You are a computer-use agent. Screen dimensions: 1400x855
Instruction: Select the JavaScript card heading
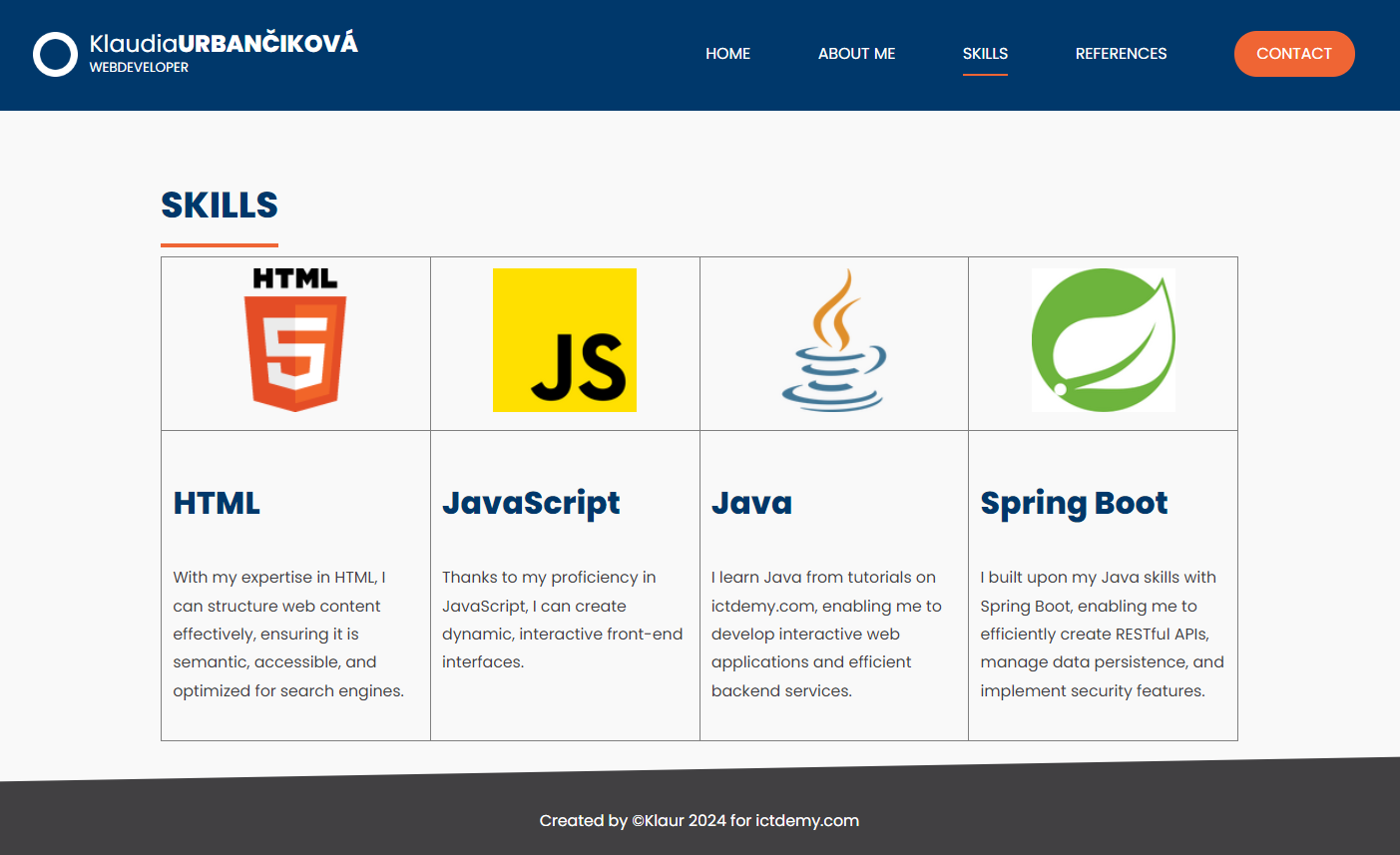[x=531, y=503]
